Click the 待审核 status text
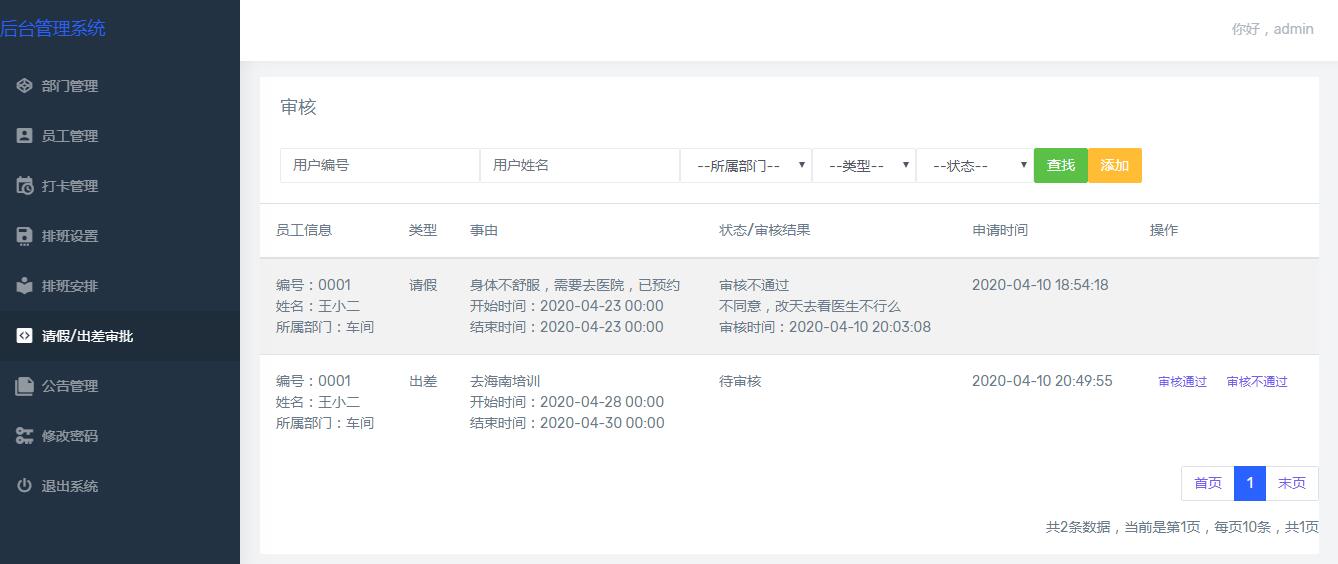The image size is (1338, 564). (x=740, y=381)
